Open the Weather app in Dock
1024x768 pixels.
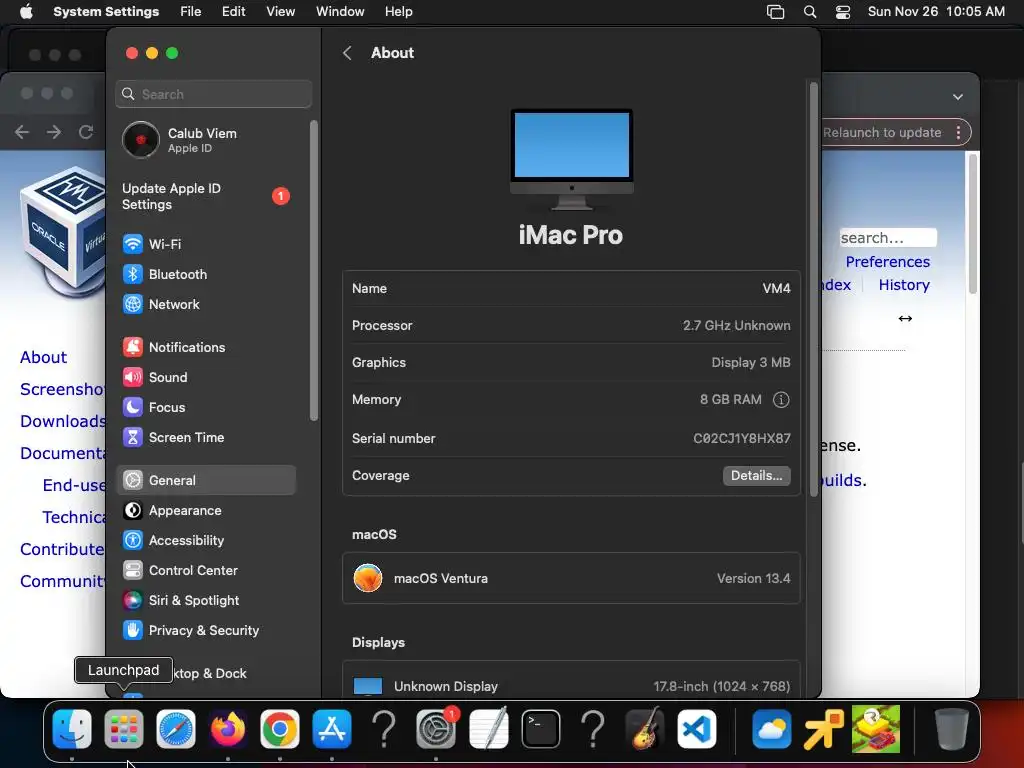click(771, 729)
